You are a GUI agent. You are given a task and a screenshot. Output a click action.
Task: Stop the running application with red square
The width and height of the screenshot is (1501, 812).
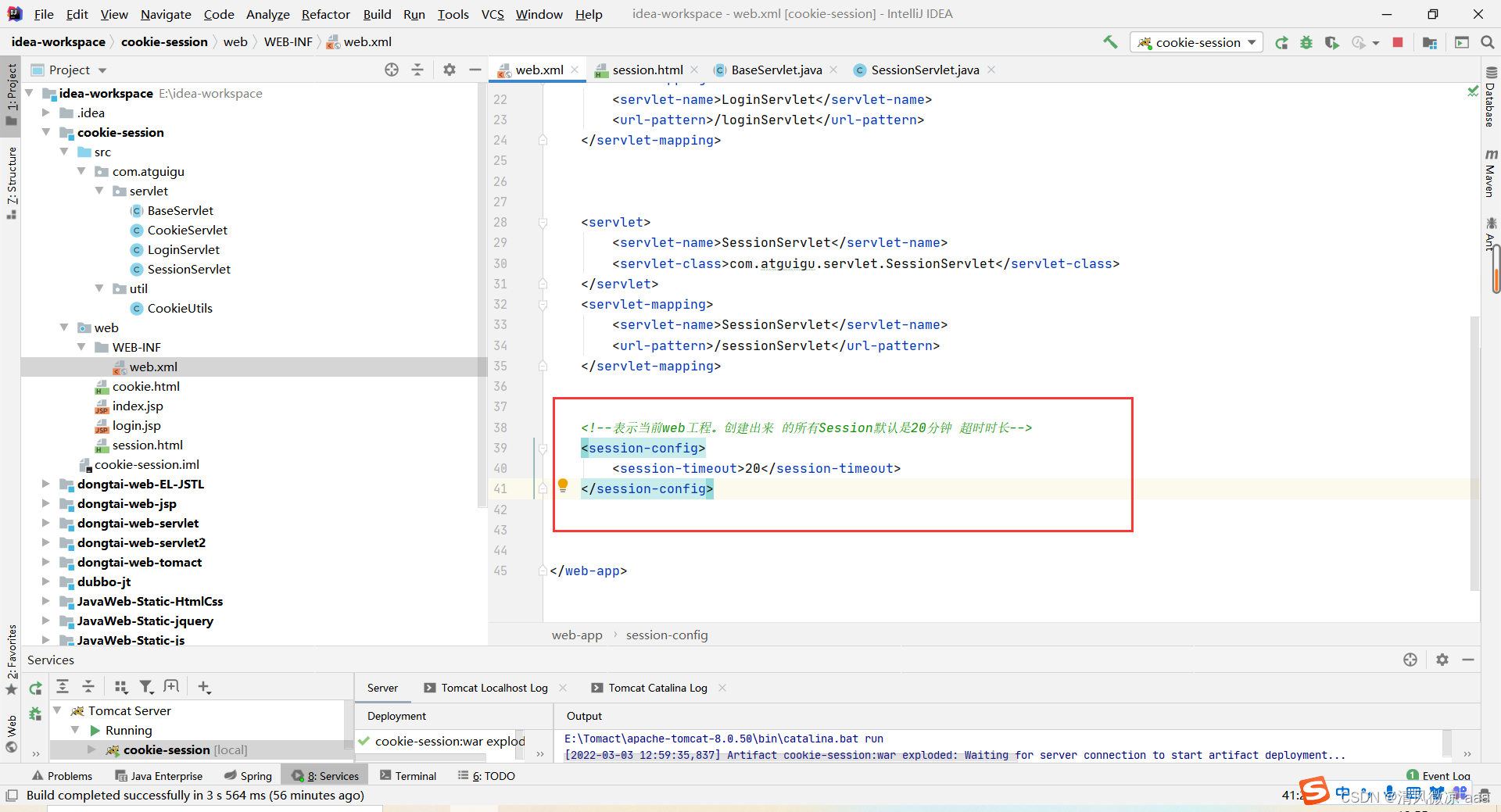click(x=1398, y=43)
